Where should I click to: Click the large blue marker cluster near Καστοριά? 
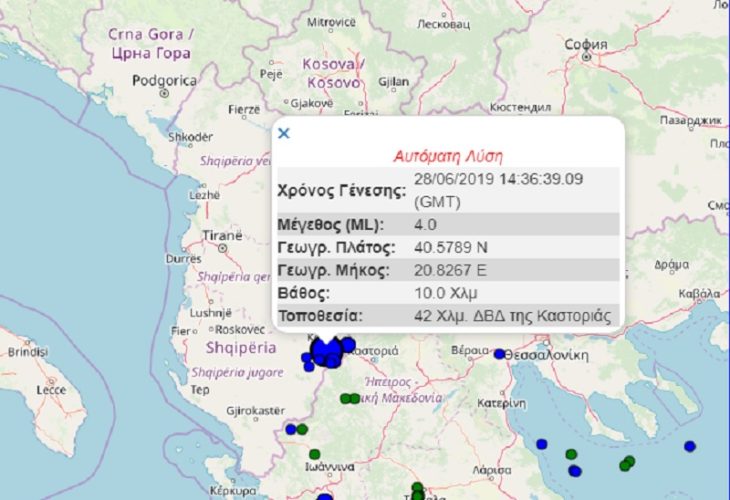tap(326, 351)
